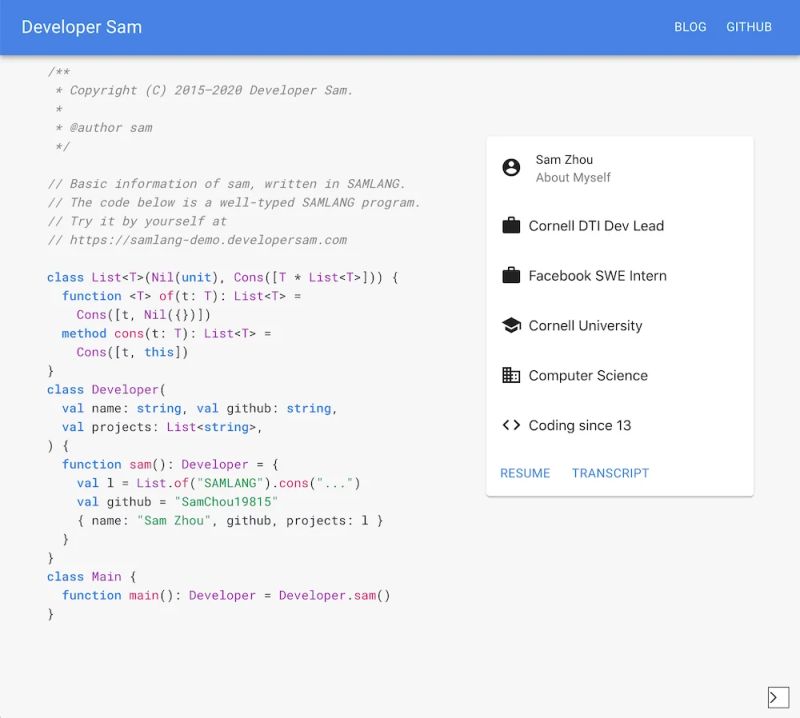The width and height of the screenshot is (800, 718).
Task: Click the briefcase icon beside Facebook SWE Intern
Action: 512,276
